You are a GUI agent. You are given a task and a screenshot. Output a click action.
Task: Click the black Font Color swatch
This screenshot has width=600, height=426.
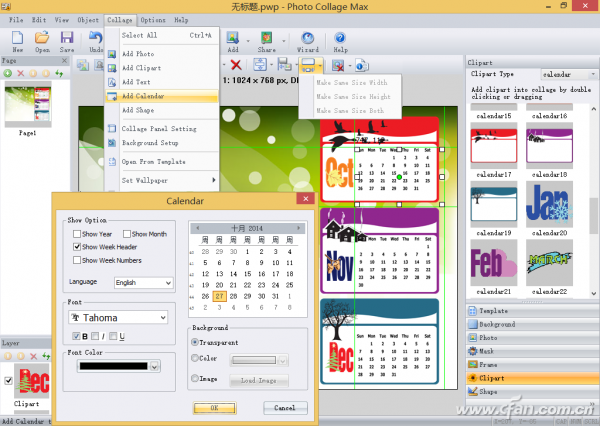[x=113, y=366]
